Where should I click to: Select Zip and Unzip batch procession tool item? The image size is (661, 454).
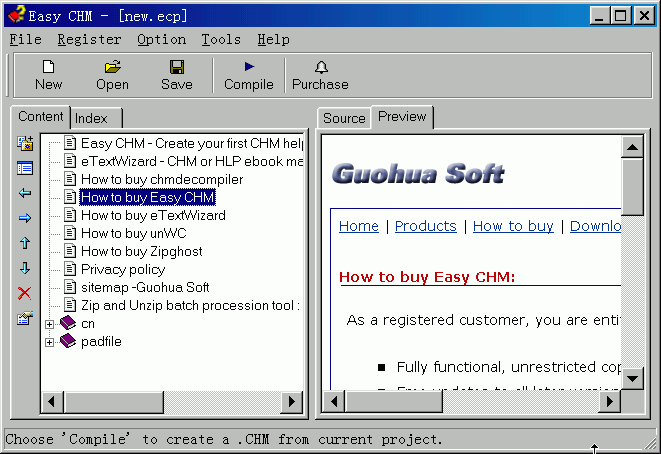[191, 306]
